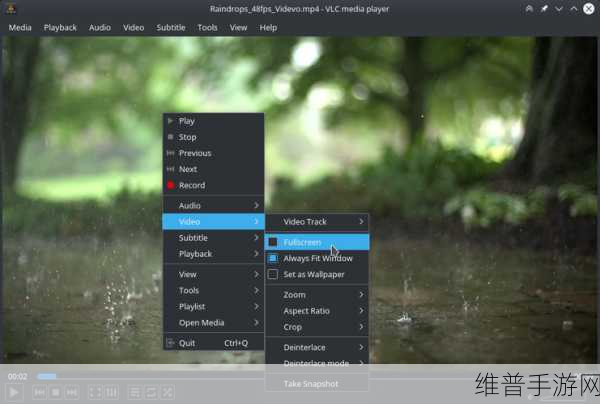Viewport: 600px width, 404px height.
Task: Open the Help menu in the menu bar
Action: (x=268, y=28)
